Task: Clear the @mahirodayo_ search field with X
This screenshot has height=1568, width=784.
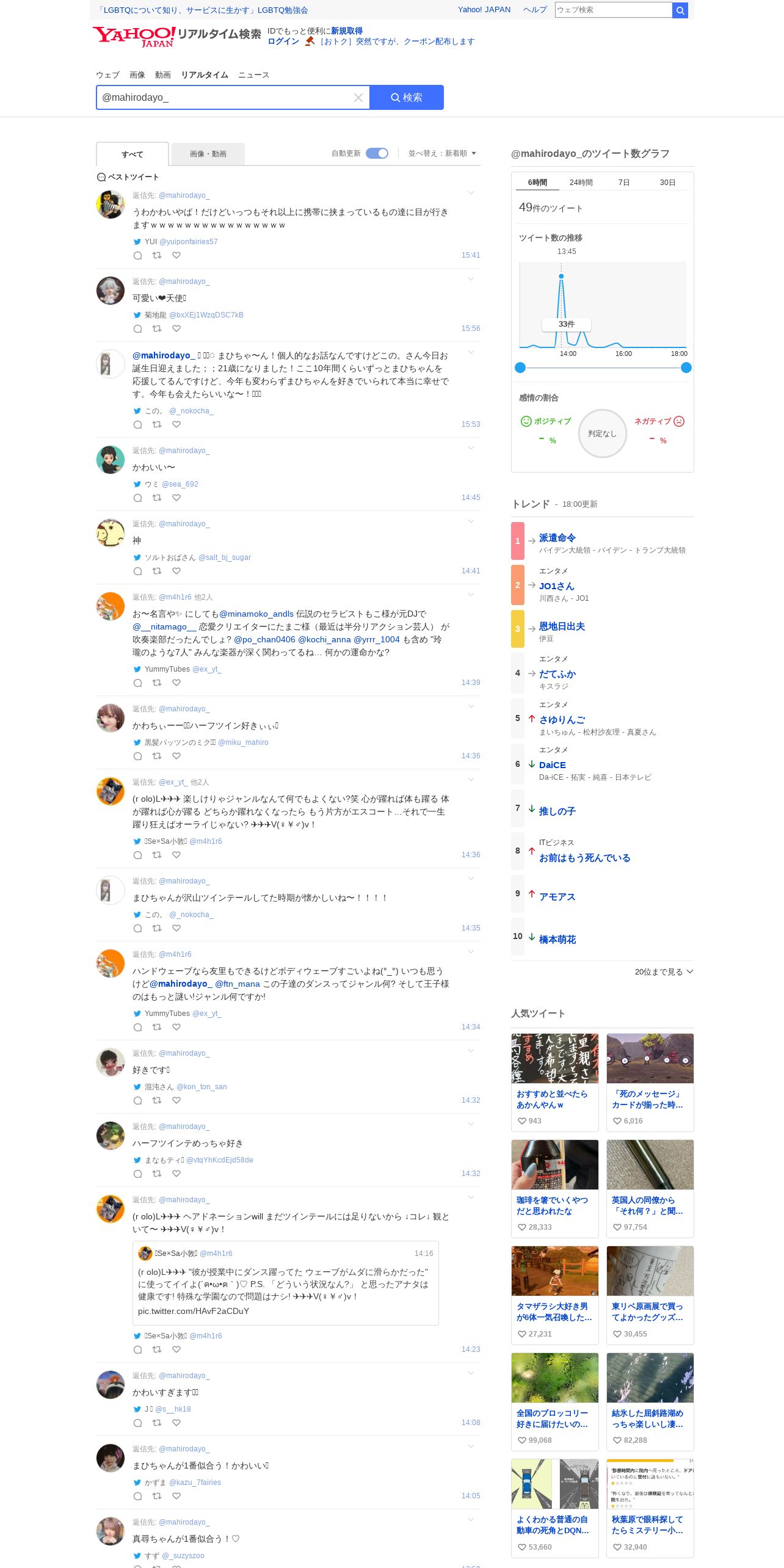Action: pos(358,98)
